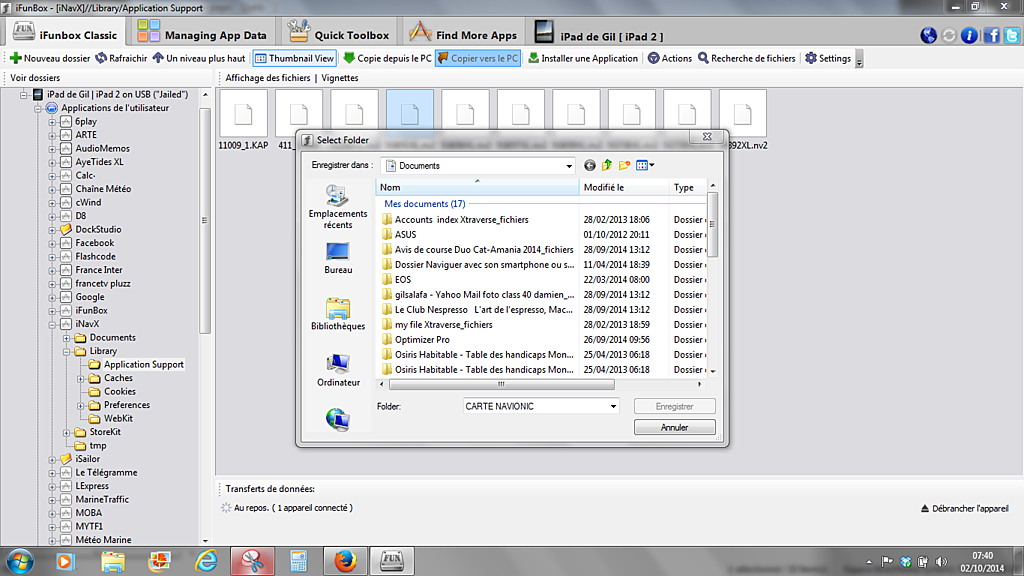Viewport: 1024px width, 576px height.
Task: Click the Enregistrer button
Action: click(675, 406)
